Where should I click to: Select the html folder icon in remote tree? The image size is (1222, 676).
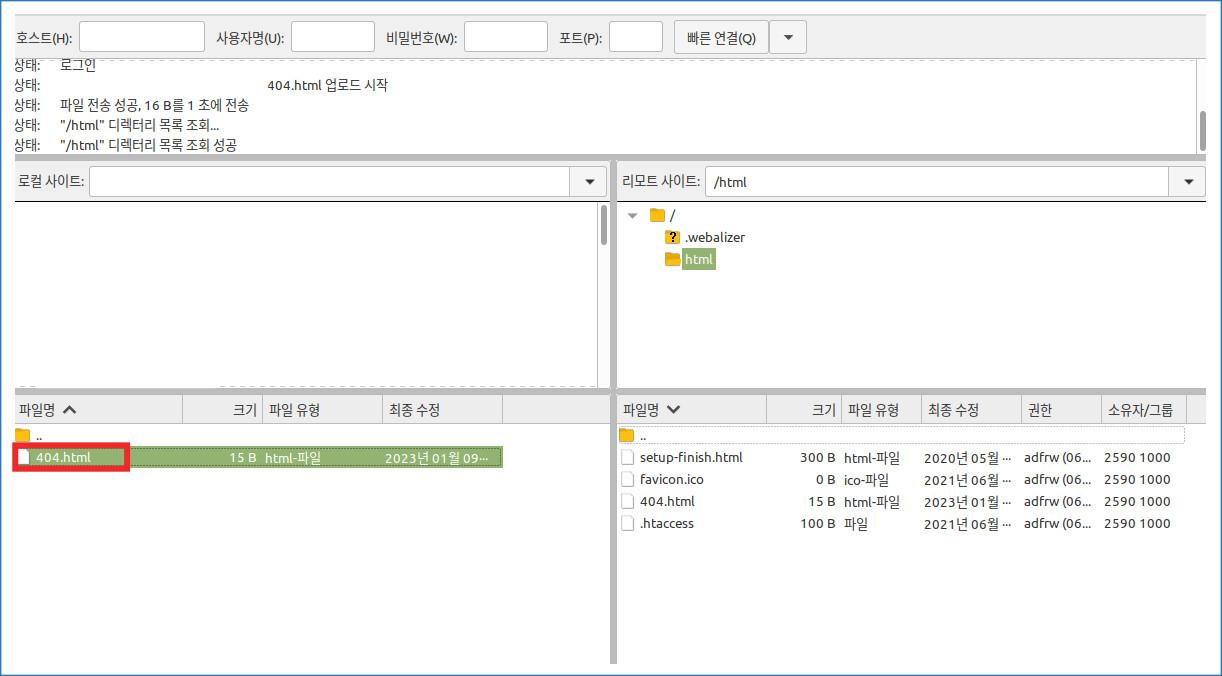[672, 259]
